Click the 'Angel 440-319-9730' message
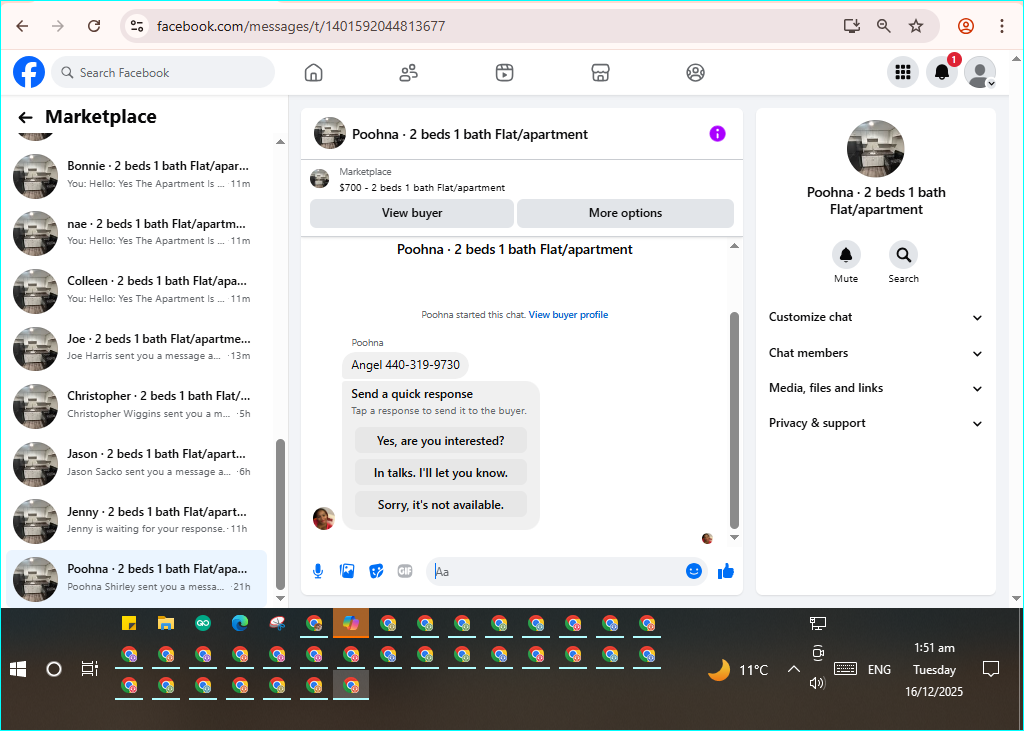Image resolution: width=1024 pixels, height=731 pixels. coord(405,365)
